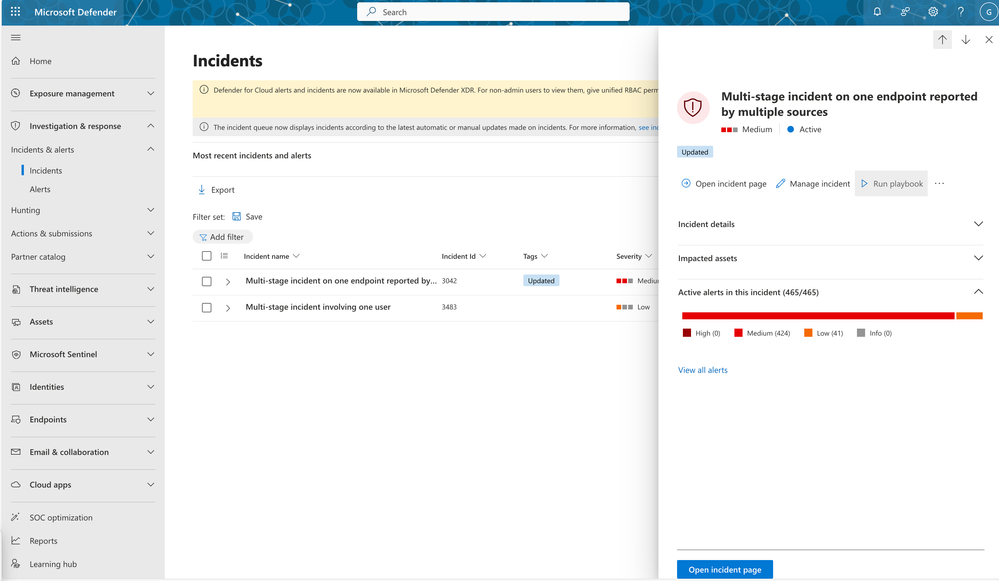Click the Email & collaboration envelope icon
Image resolution: width=999 pixels, height=581 pixels.
click(x=16, y=452)
